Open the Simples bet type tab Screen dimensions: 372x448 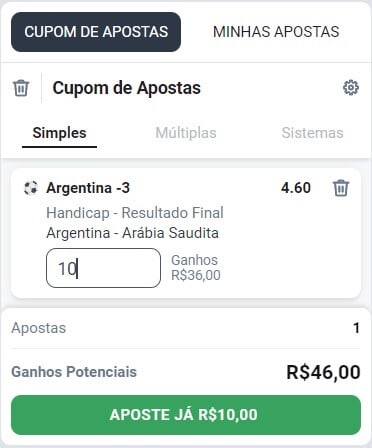[59, 133]
